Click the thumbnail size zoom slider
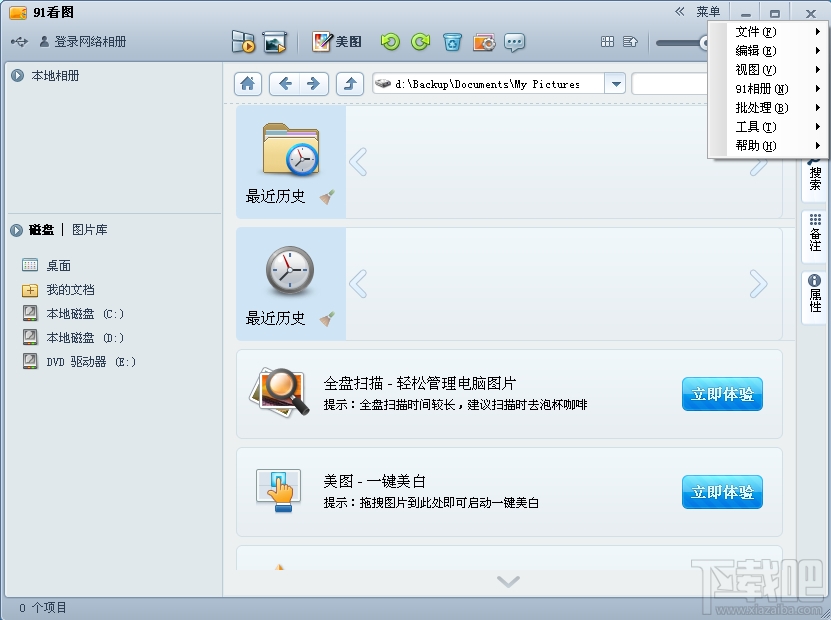 coord(682,42)
